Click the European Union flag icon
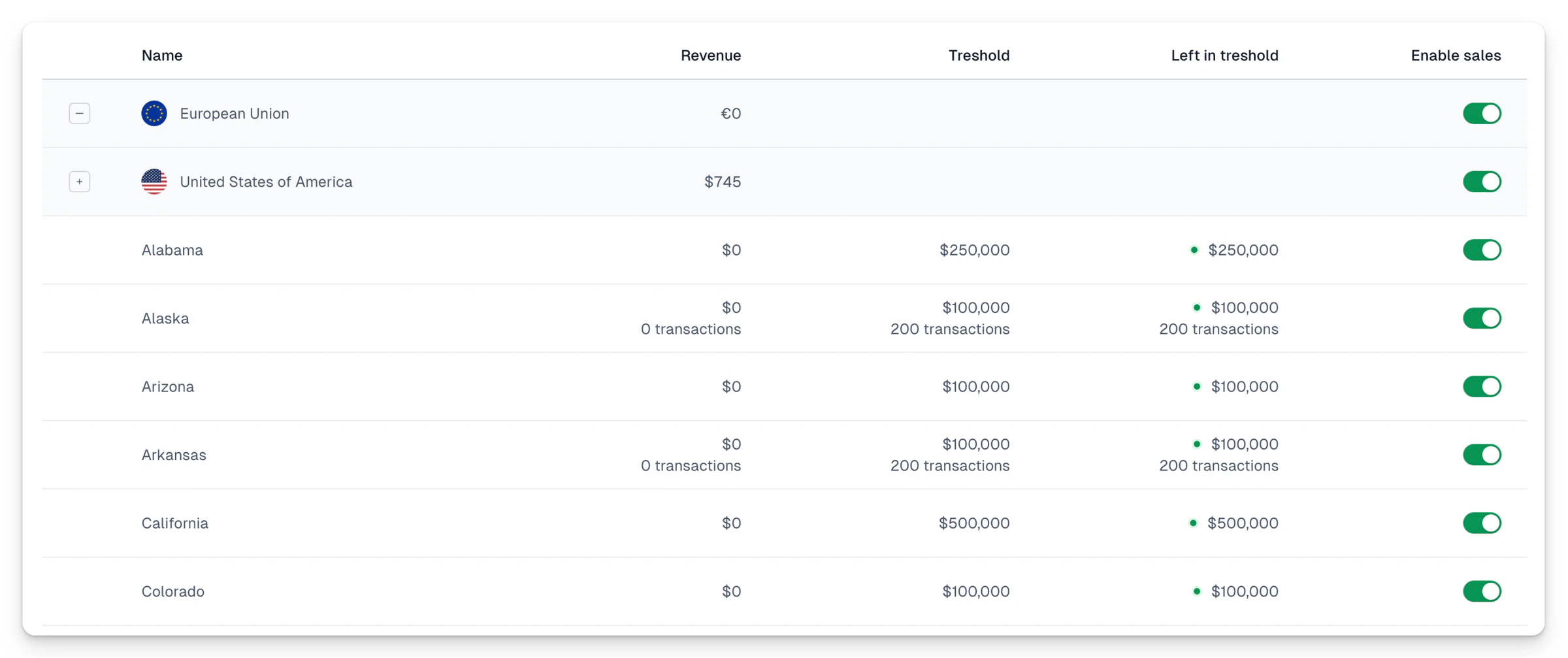 coord(154,114)
